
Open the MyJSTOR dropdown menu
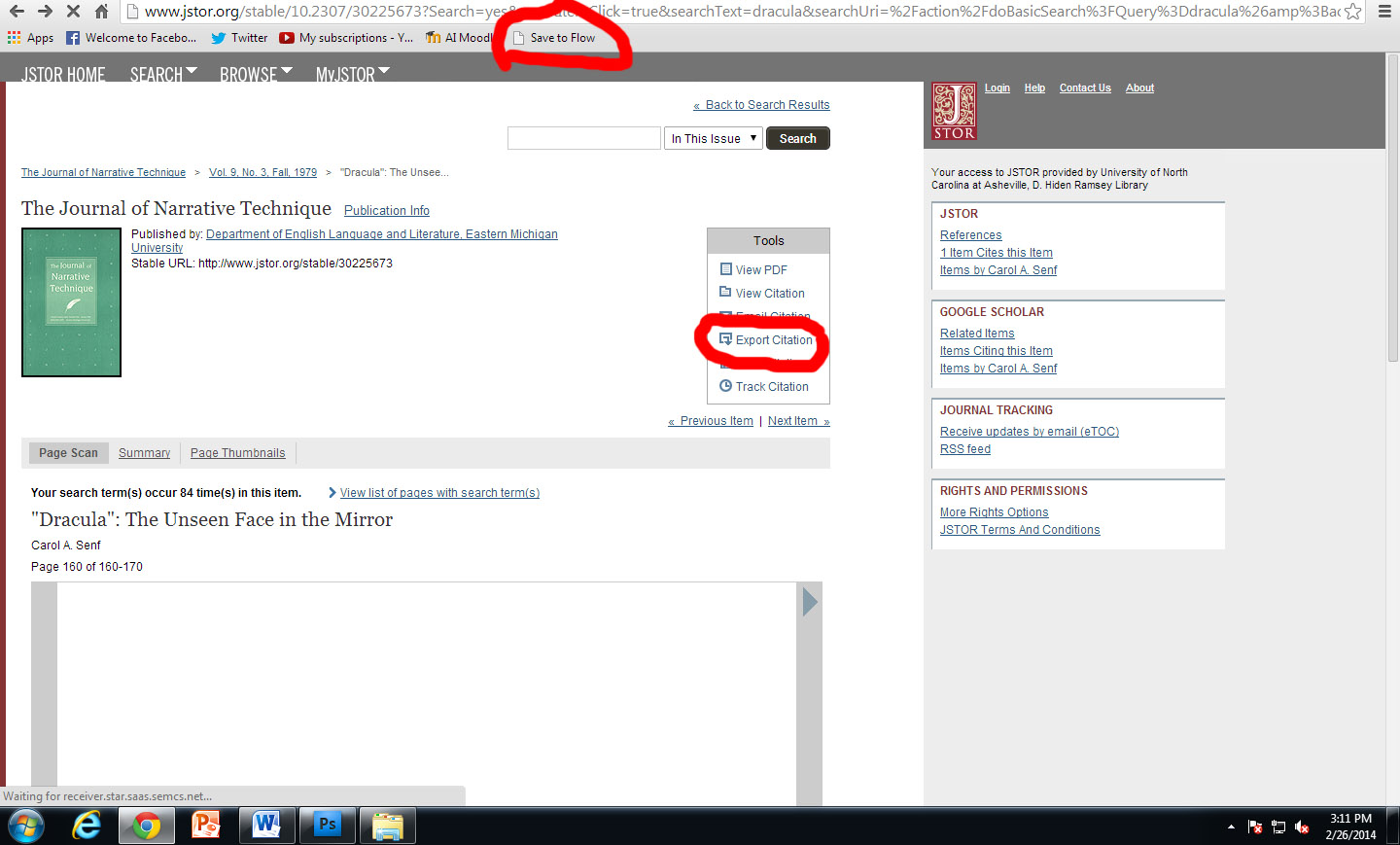[x=353, y=74]
